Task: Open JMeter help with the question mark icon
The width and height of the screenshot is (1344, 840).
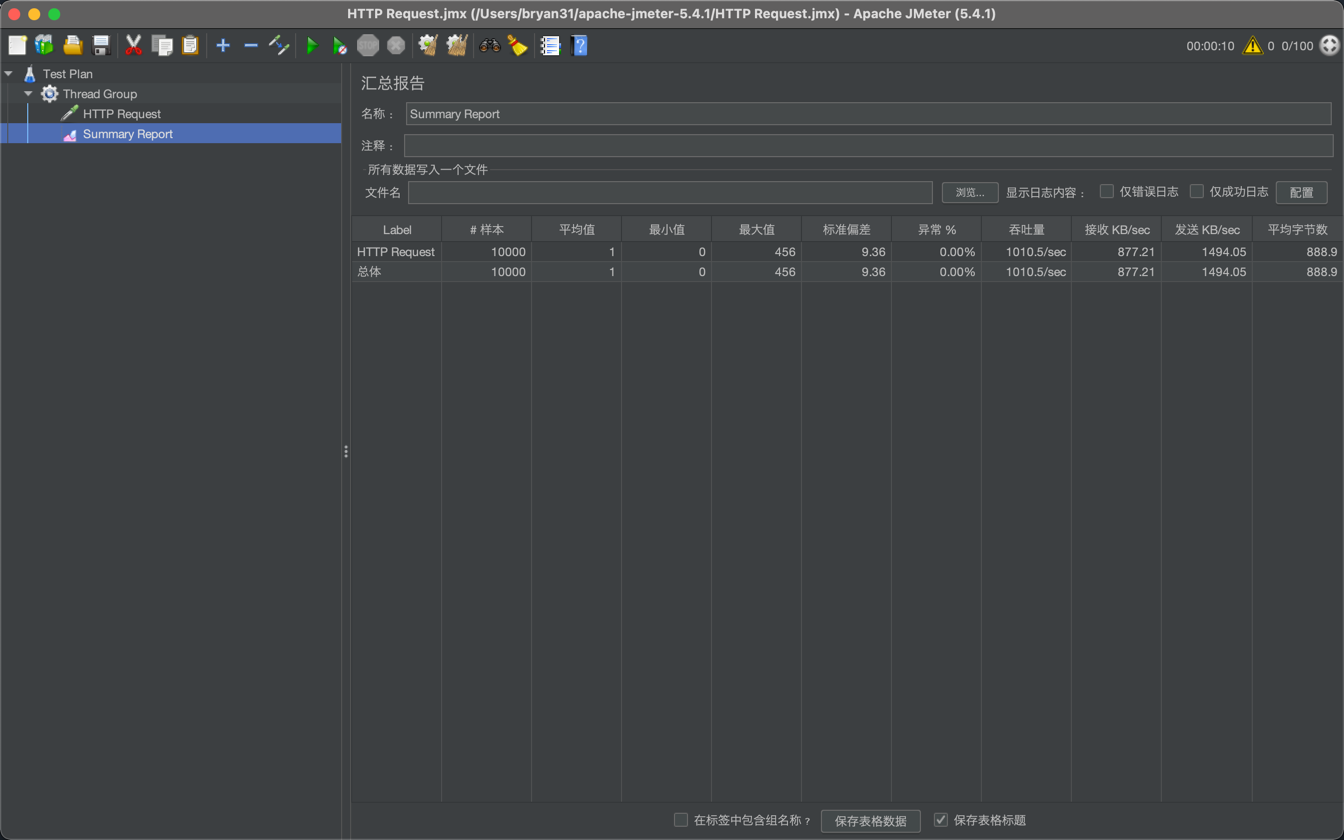Action: (x=579, y=45)
